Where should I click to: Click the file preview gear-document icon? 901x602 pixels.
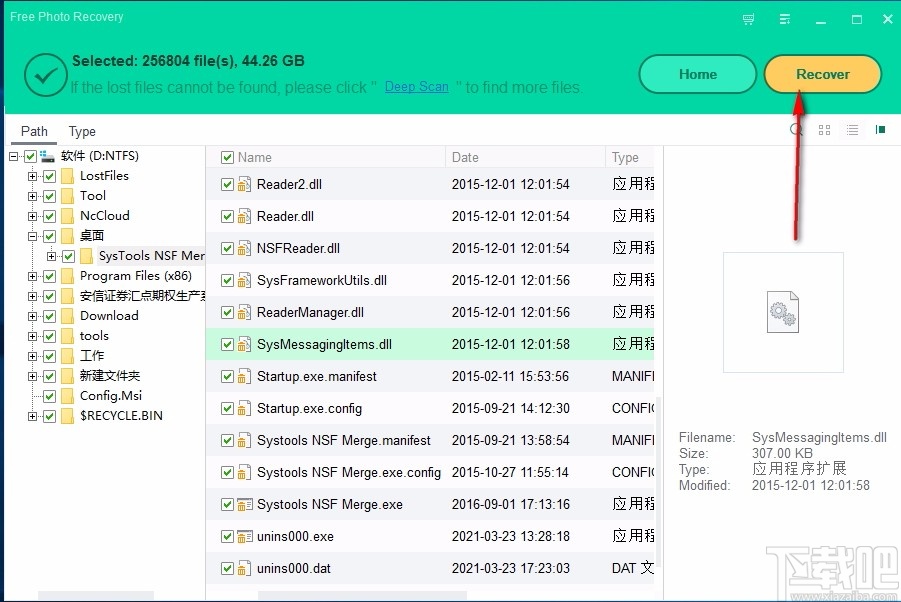(x=784, y=312)
